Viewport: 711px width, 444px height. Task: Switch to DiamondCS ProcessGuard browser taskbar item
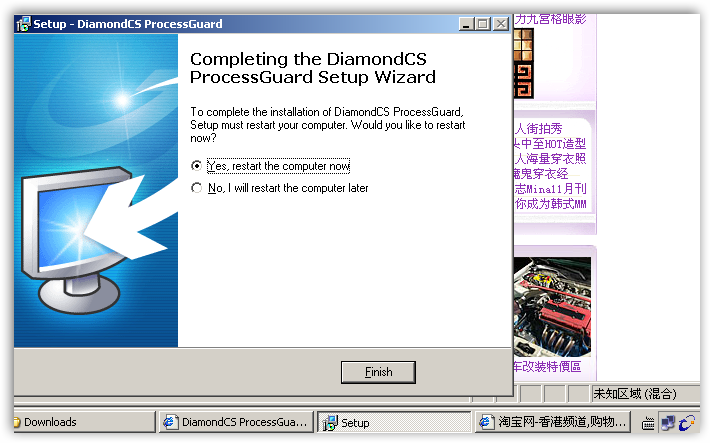[236, 422]
